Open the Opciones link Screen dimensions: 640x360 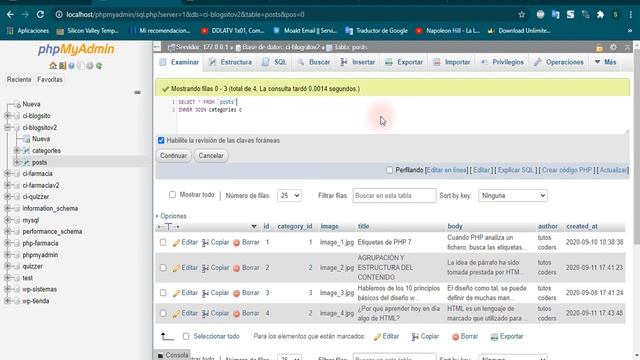(x=173, y=216)
